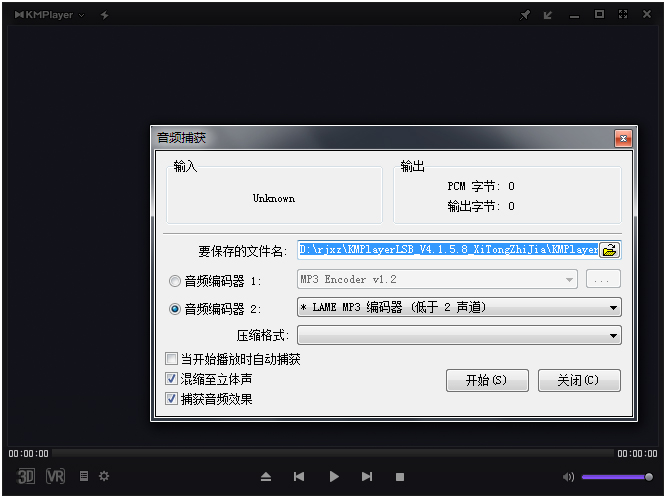Click the lightning bolt icon in title bar
Viewport: 666px width, 498px height.
tap(104, 15)
